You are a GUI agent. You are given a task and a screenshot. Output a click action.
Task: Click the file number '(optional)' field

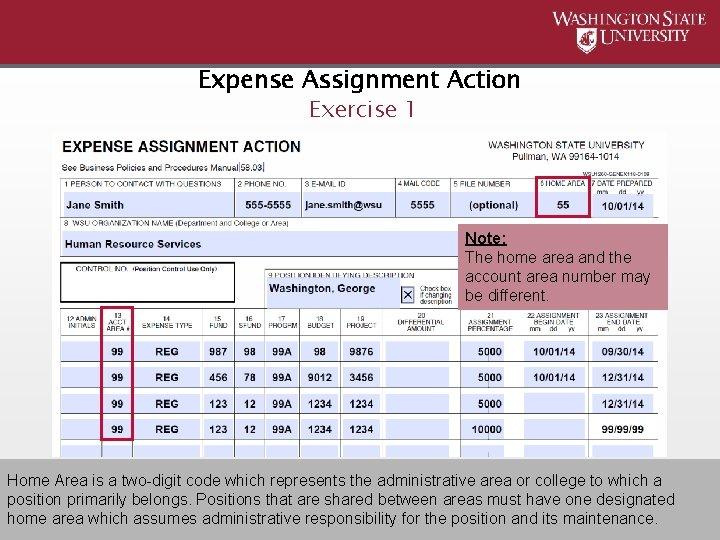(493, 205)
